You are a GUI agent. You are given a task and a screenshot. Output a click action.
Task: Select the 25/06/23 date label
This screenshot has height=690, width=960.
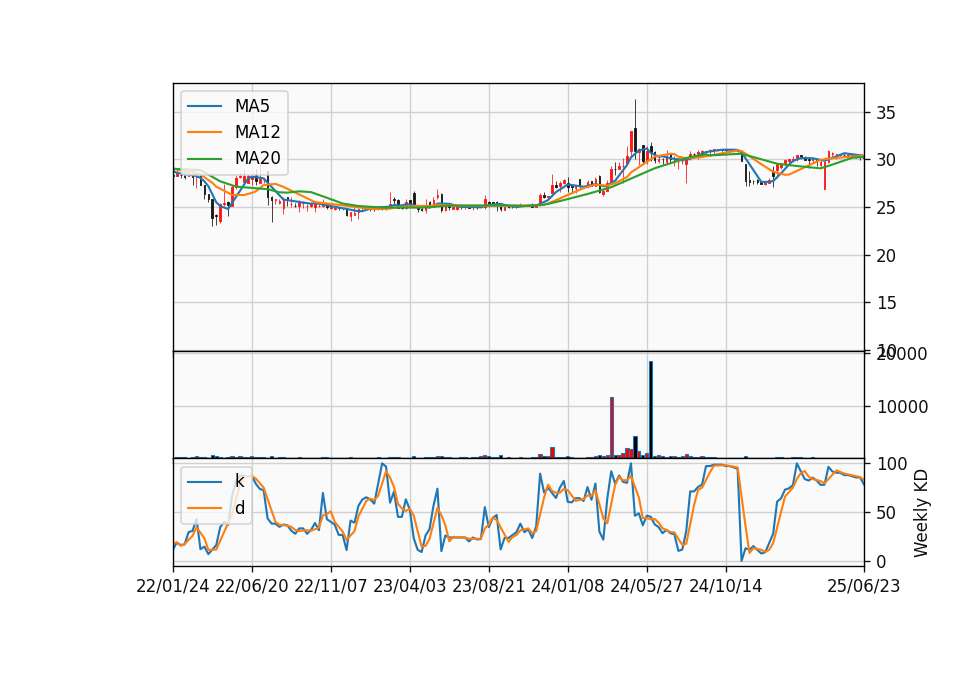[x=864, y=587]
